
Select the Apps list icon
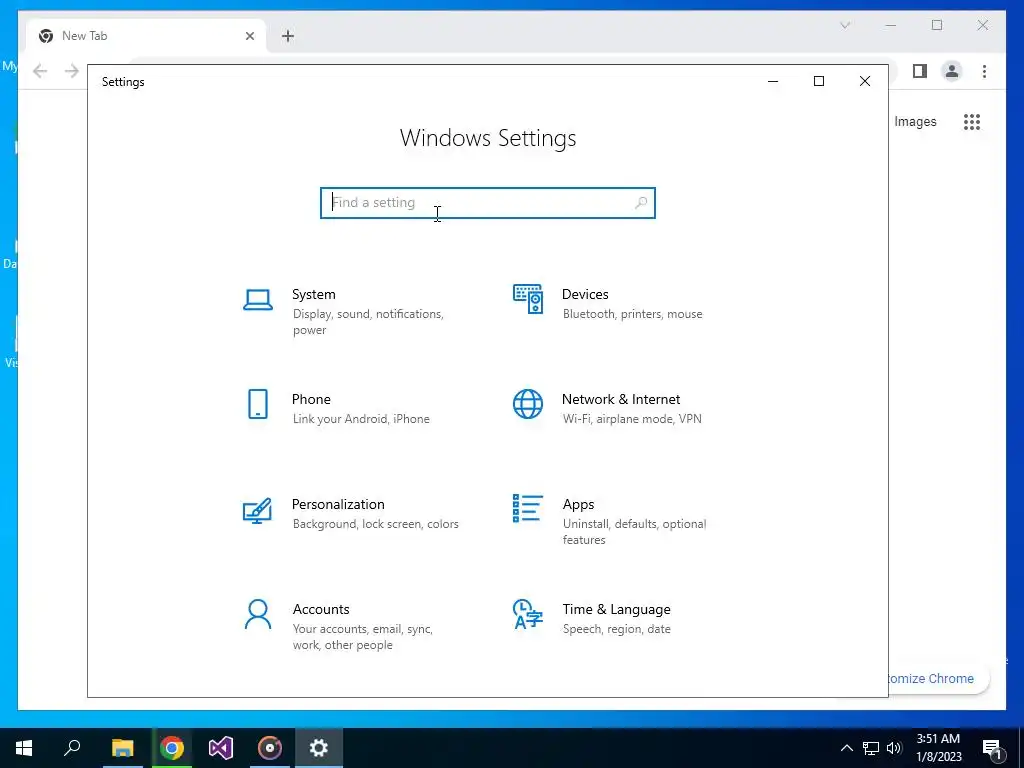point(528,508)
